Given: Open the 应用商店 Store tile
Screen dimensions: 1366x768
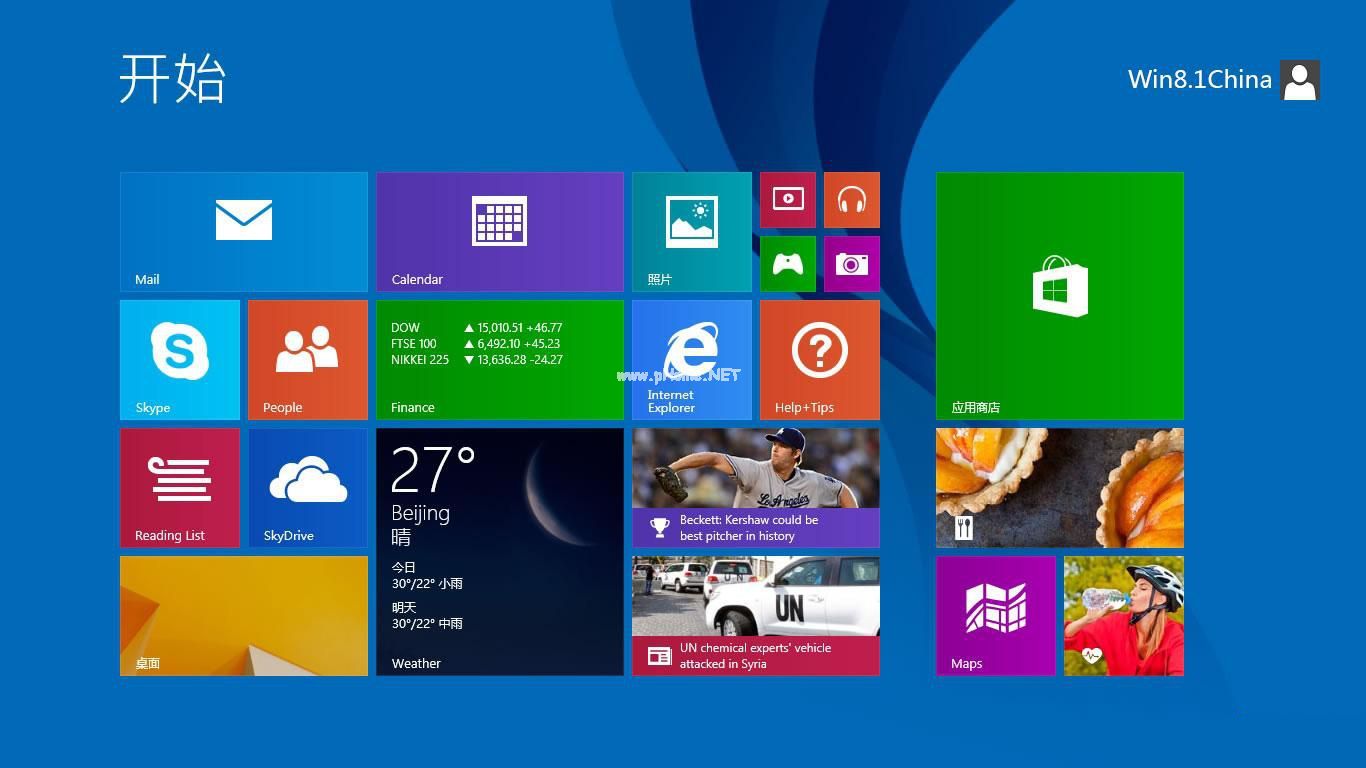Looking at the screenshot, I should click(x=1059, y=294).
